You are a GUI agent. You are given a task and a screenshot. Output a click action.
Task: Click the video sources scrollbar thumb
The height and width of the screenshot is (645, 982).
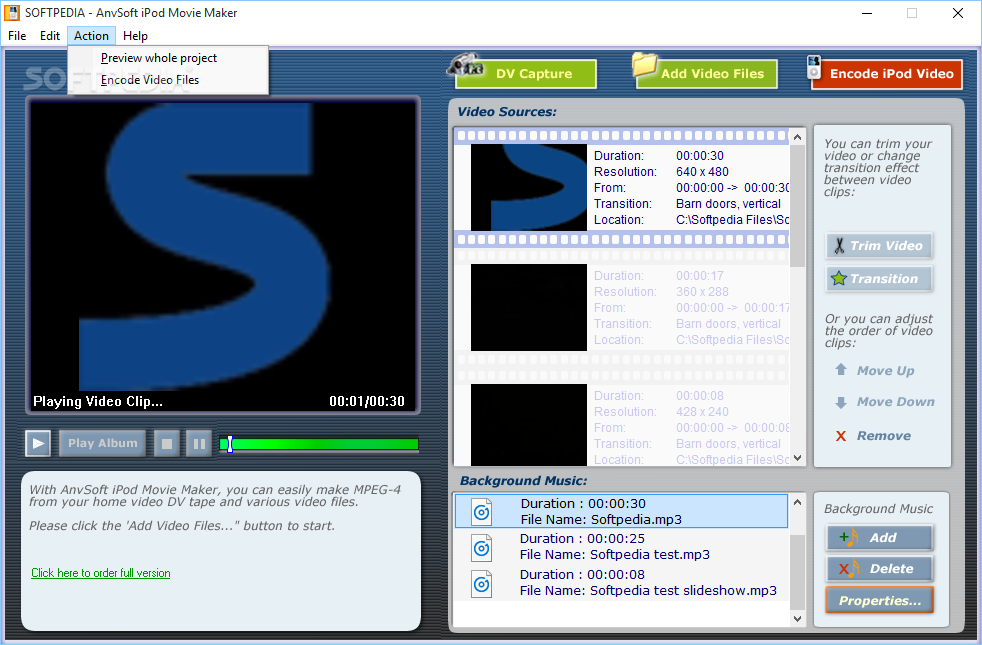(797, 206)
